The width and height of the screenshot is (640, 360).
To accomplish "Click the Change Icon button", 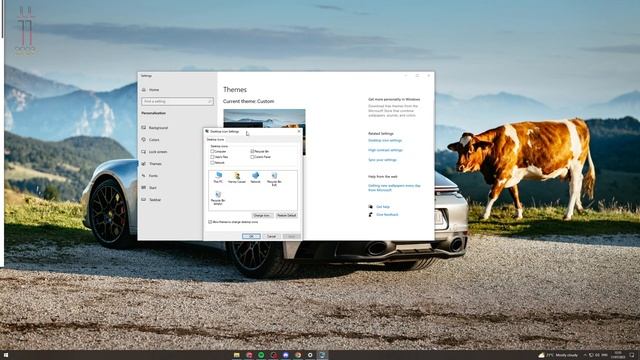I will tap(262, 215).
